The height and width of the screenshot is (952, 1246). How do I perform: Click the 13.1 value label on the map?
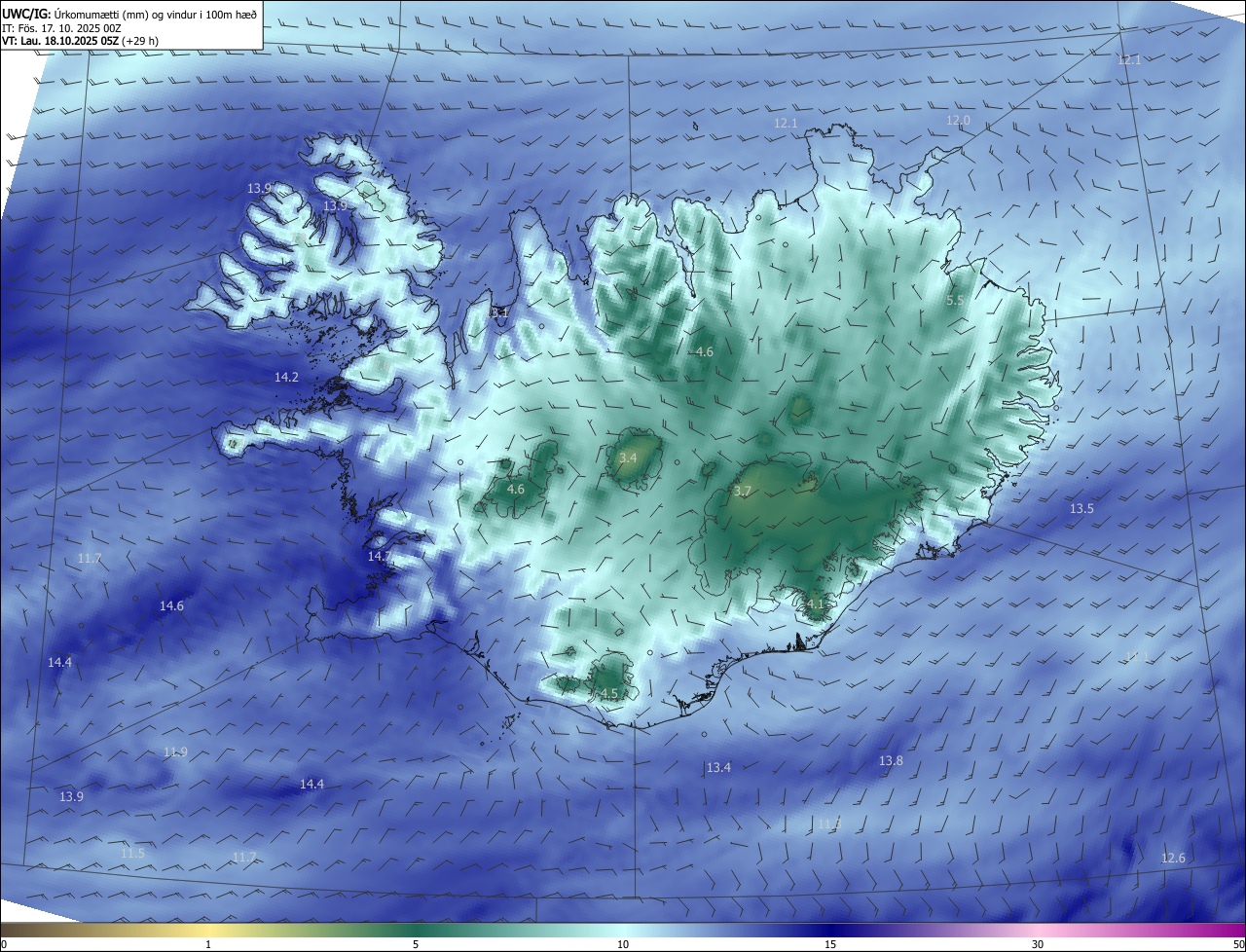(x=498, y=312)
